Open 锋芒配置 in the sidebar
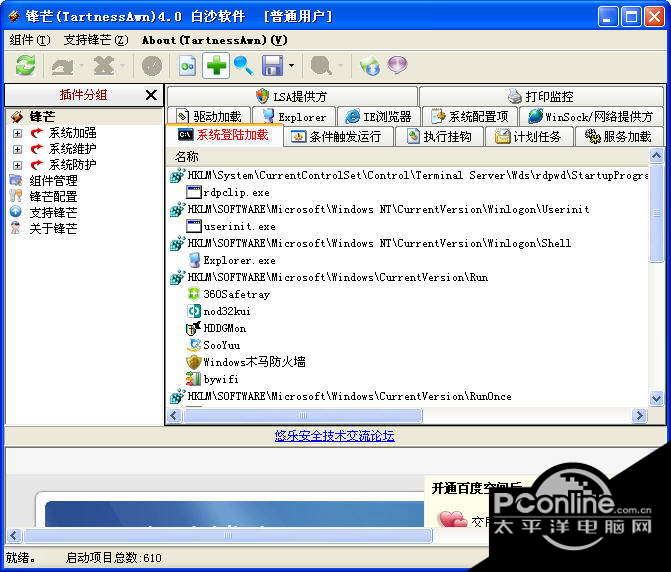Screen dimensions: 671x572 click(x=53, y=197)
